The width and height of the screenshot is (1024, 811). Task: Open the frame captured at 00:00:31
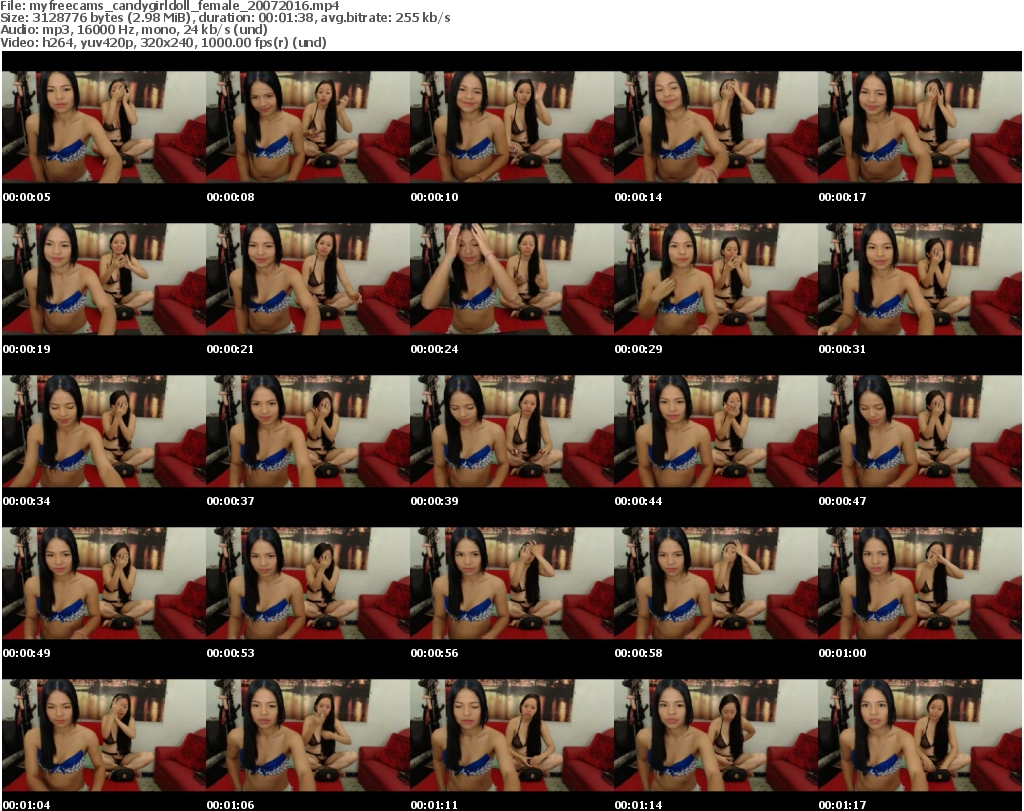920,279
